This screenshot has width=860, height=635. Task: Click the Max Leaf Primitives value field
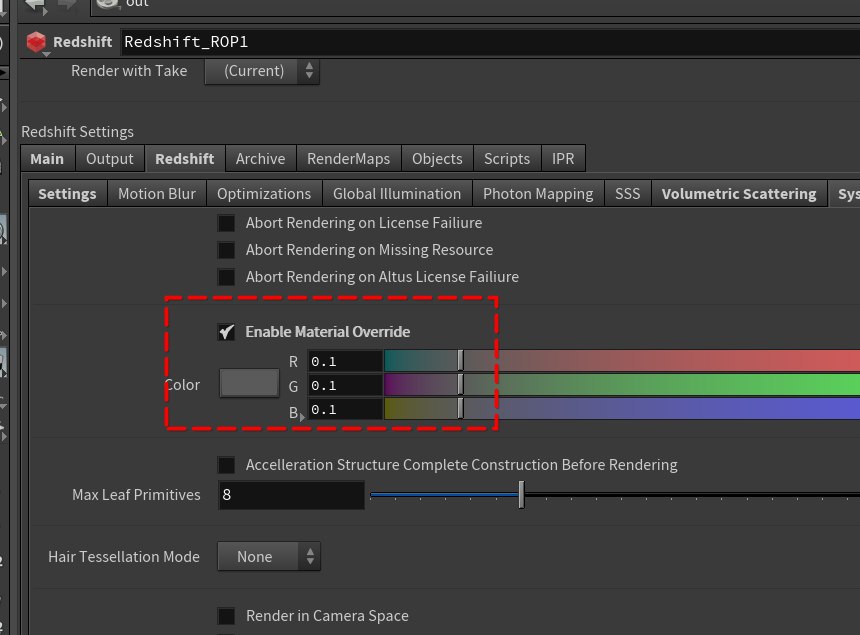point(291,495)
